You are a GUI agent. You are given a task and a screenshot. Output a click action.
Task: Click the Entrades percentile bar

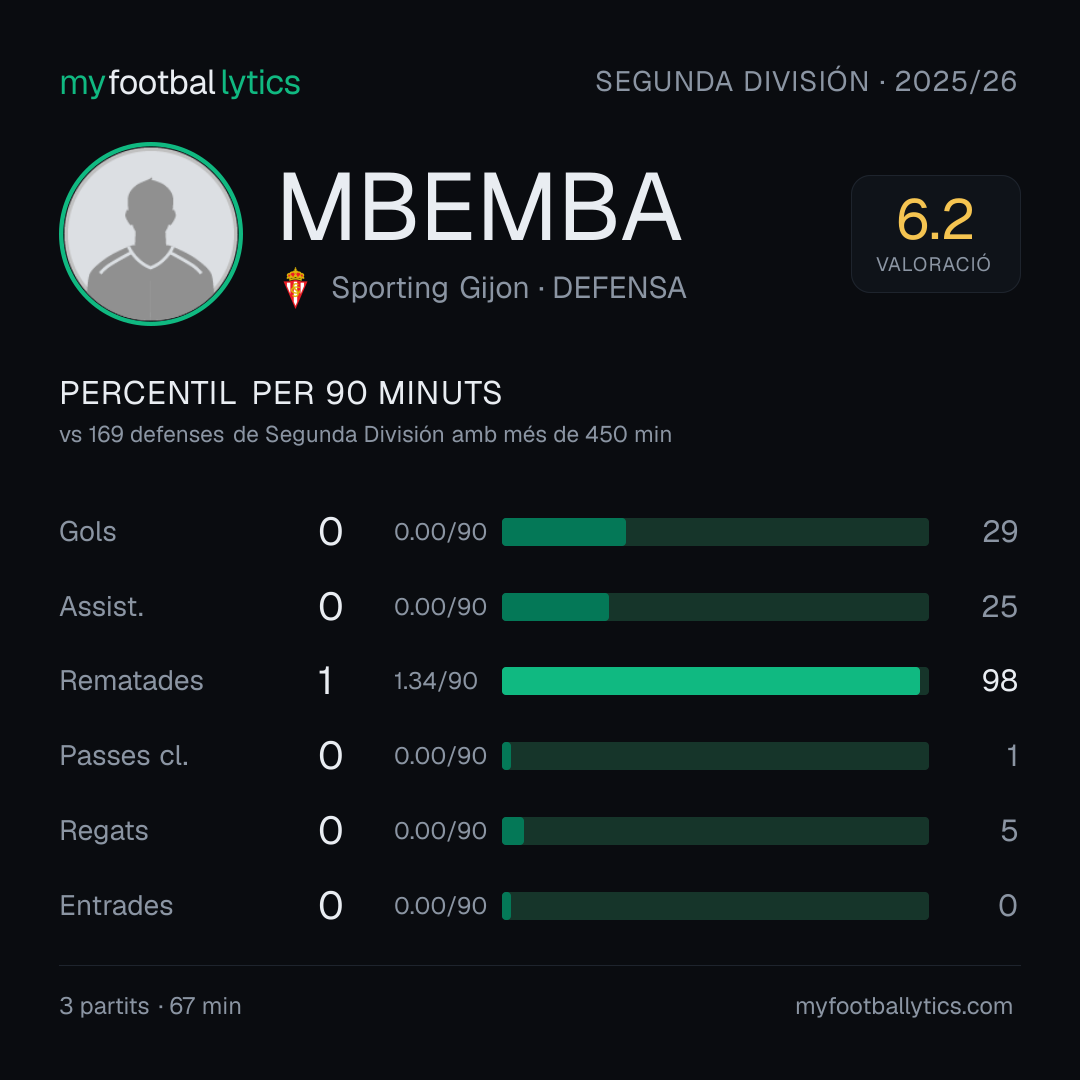[x=715, y=906]
